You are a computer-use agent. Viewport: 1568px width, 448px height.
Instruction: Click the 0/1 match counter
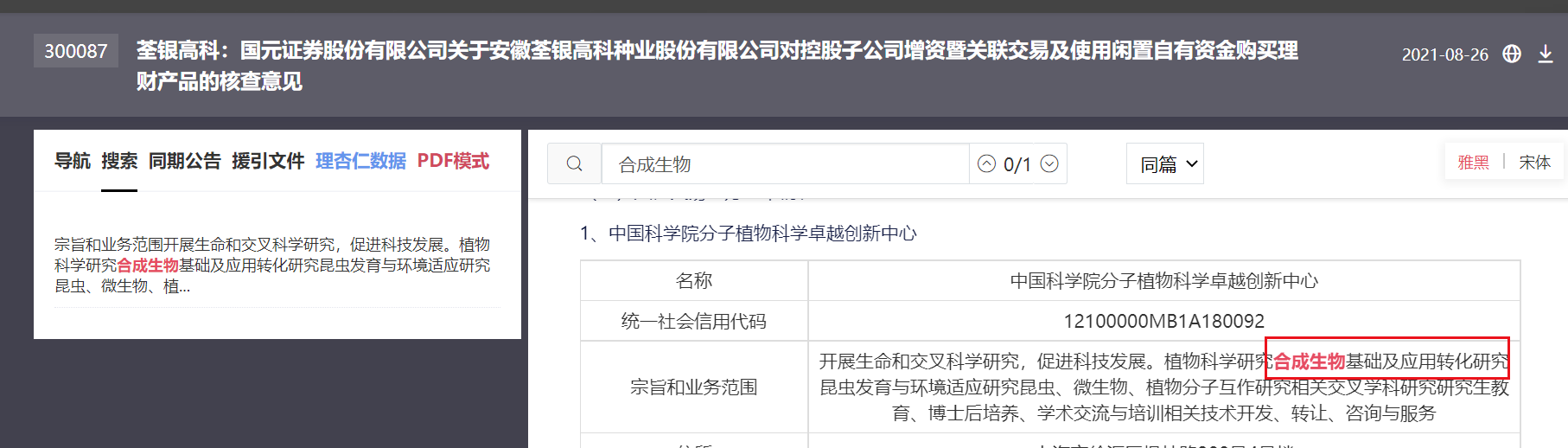(1017, 164)
